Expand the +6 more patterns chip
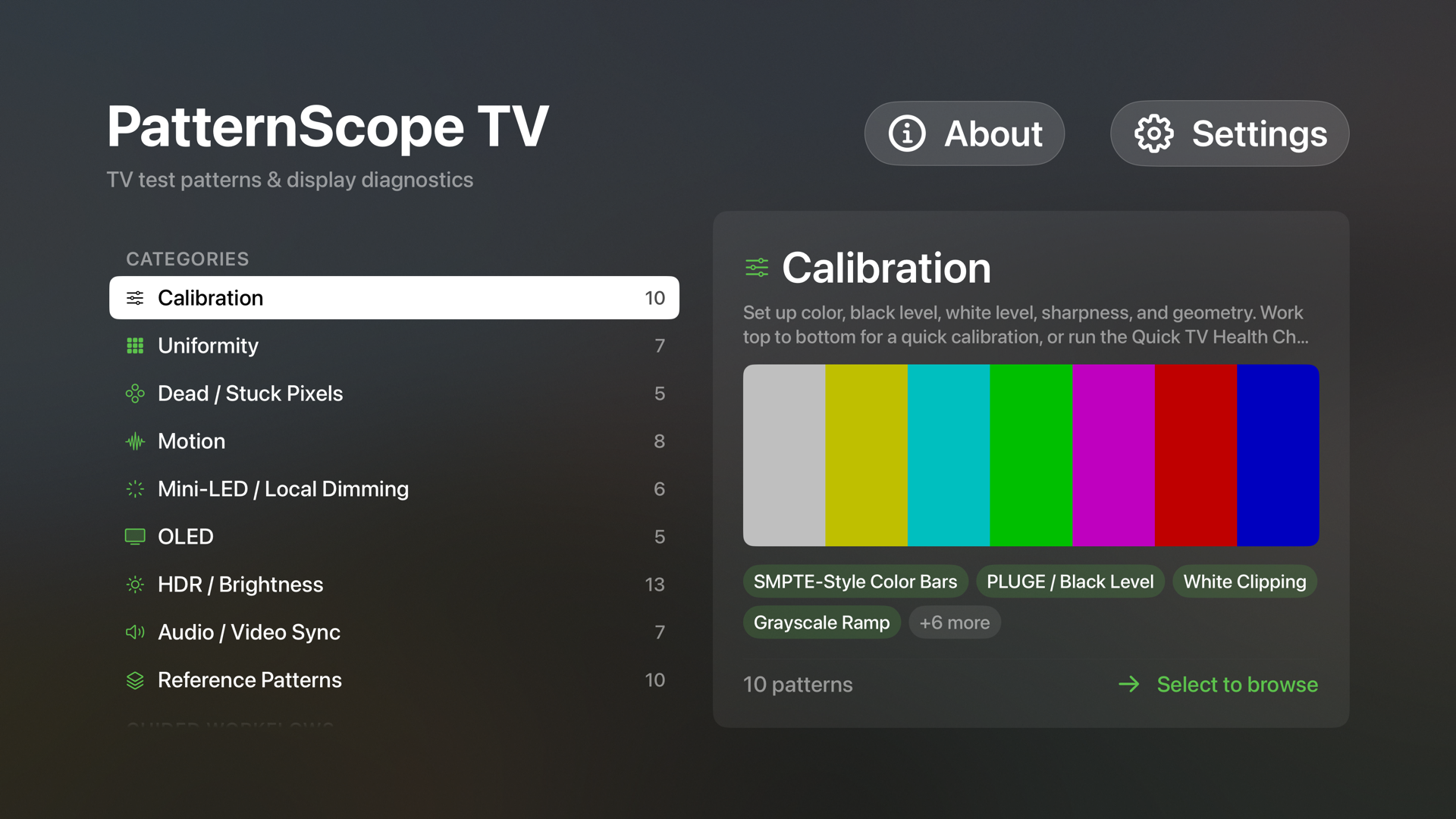Screen dimensions: 1456x819 click(x=955, y=623)
